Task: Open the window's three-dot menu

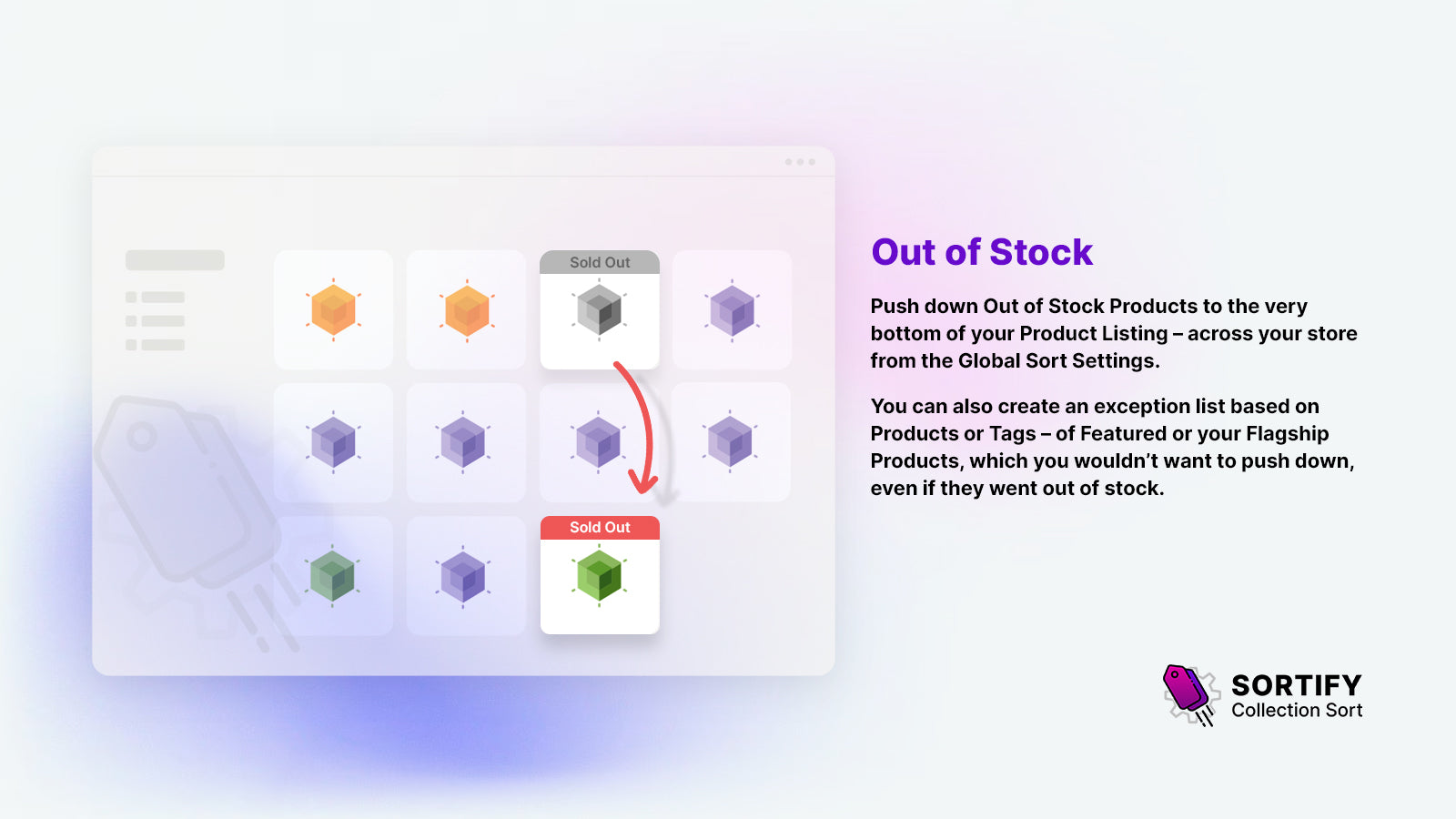Action: (800, 162)
